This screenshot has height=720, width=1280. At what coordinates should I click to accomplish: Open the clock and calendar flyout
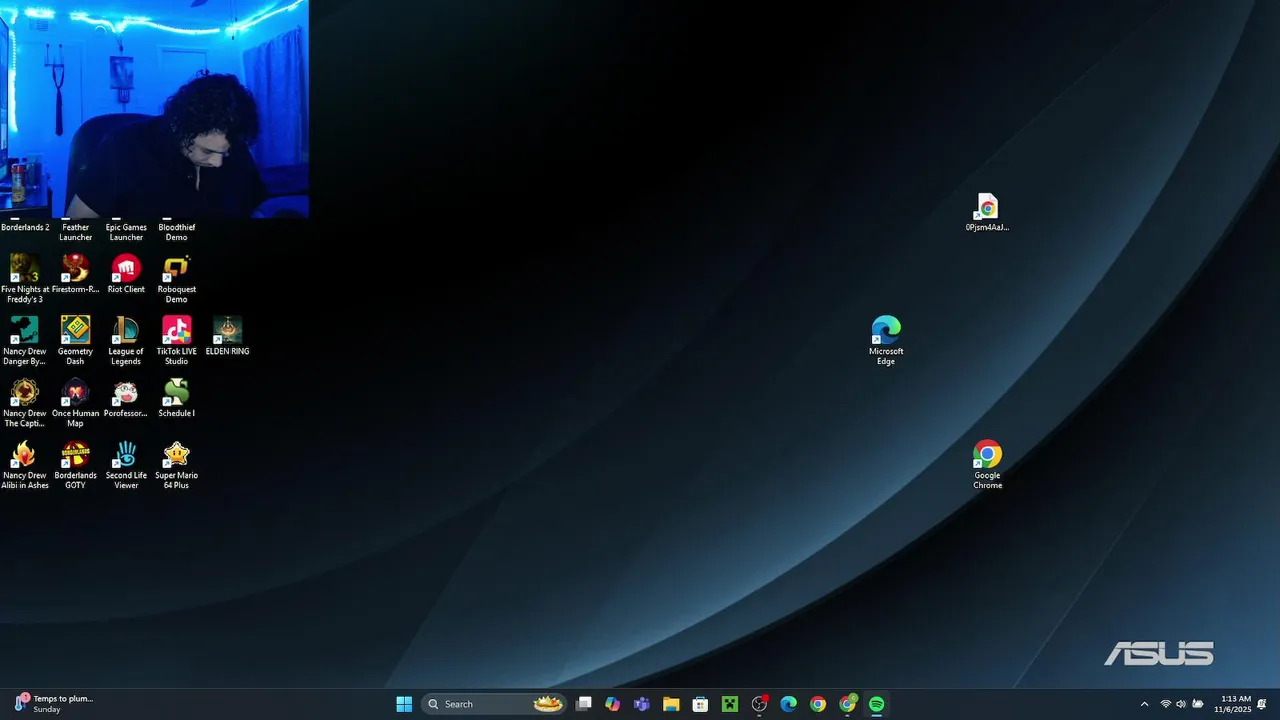point(1232,704)
